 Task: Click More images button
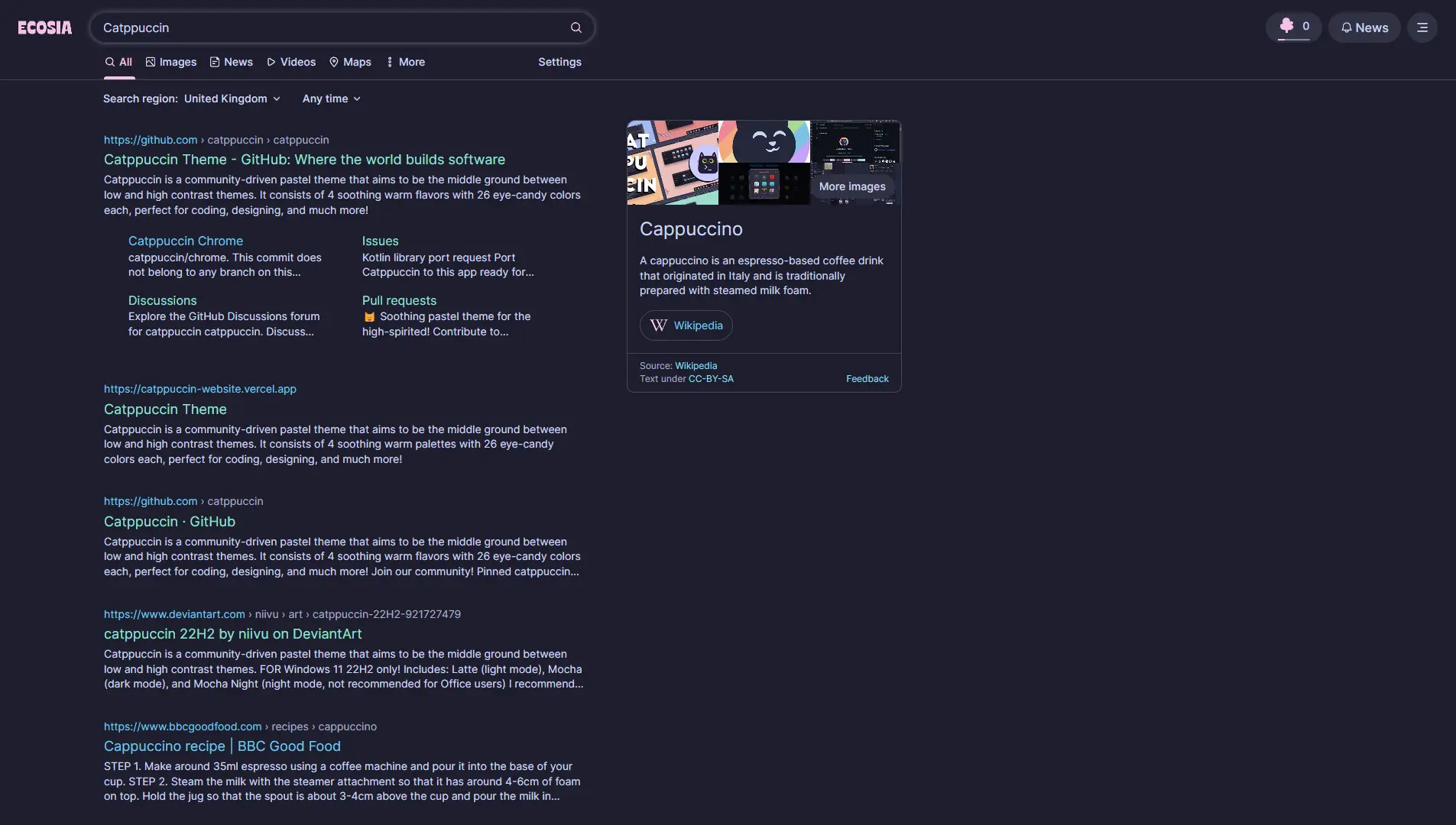852,186
